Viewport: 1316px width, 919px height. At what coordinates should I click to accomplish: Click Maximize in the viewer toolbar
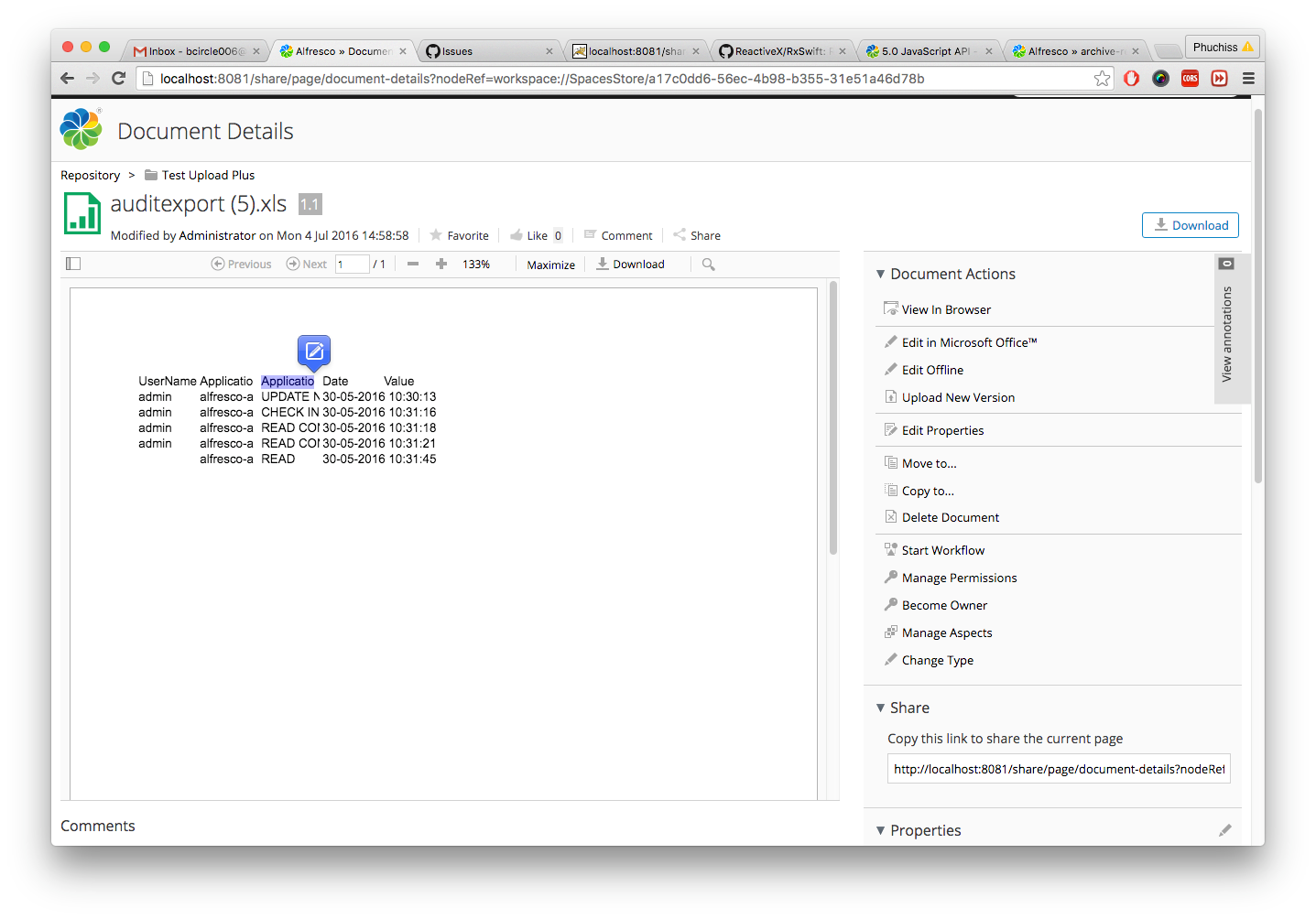551,265
